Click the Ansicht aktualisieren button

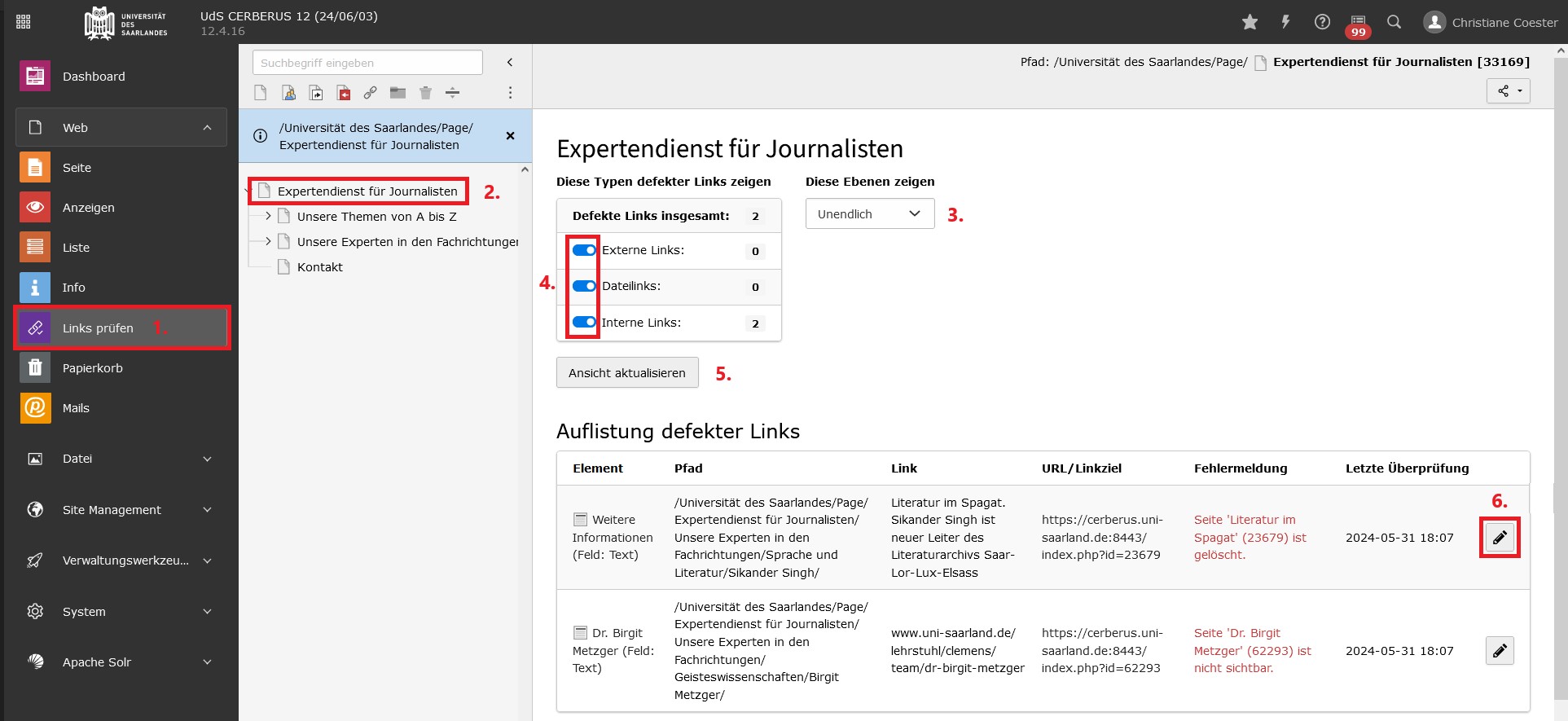click(627, 372)
